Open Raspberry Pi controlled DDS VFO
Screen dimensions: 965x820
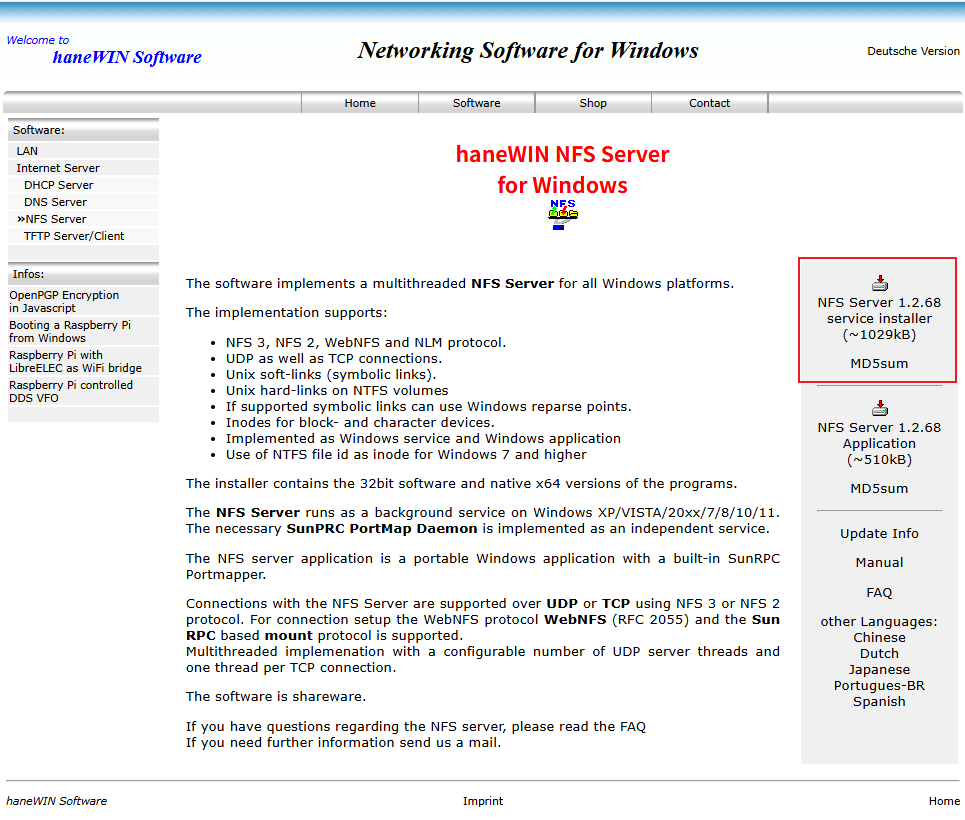[83, 392]
